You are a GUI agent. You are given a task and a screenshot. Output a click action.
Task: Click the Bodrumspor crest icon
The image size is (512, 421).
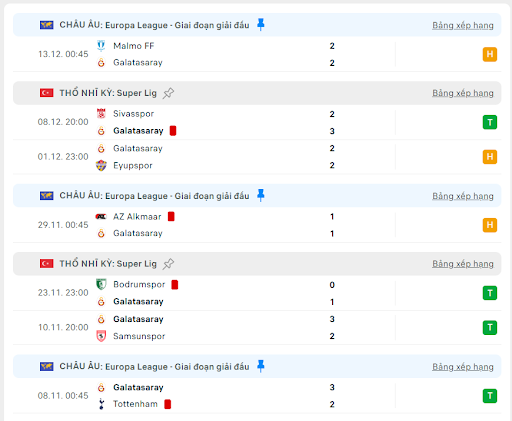[x=101, y=284]
